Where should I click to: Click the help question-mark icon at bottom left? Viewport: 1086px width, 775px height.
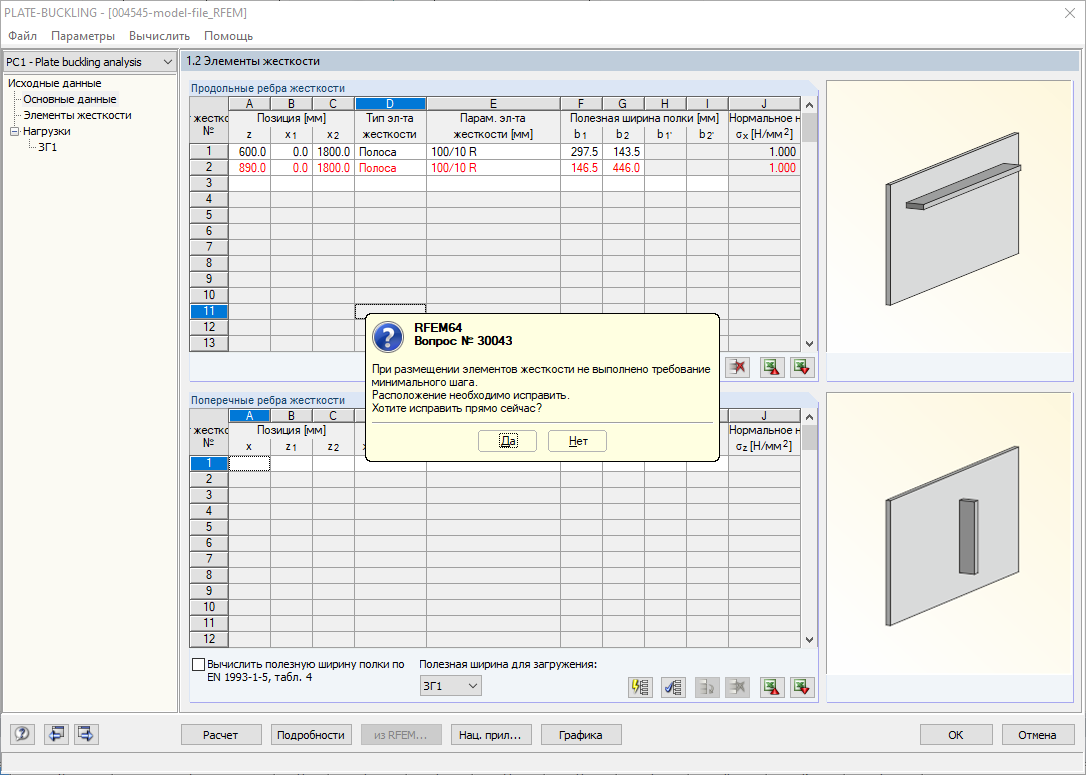23,734
